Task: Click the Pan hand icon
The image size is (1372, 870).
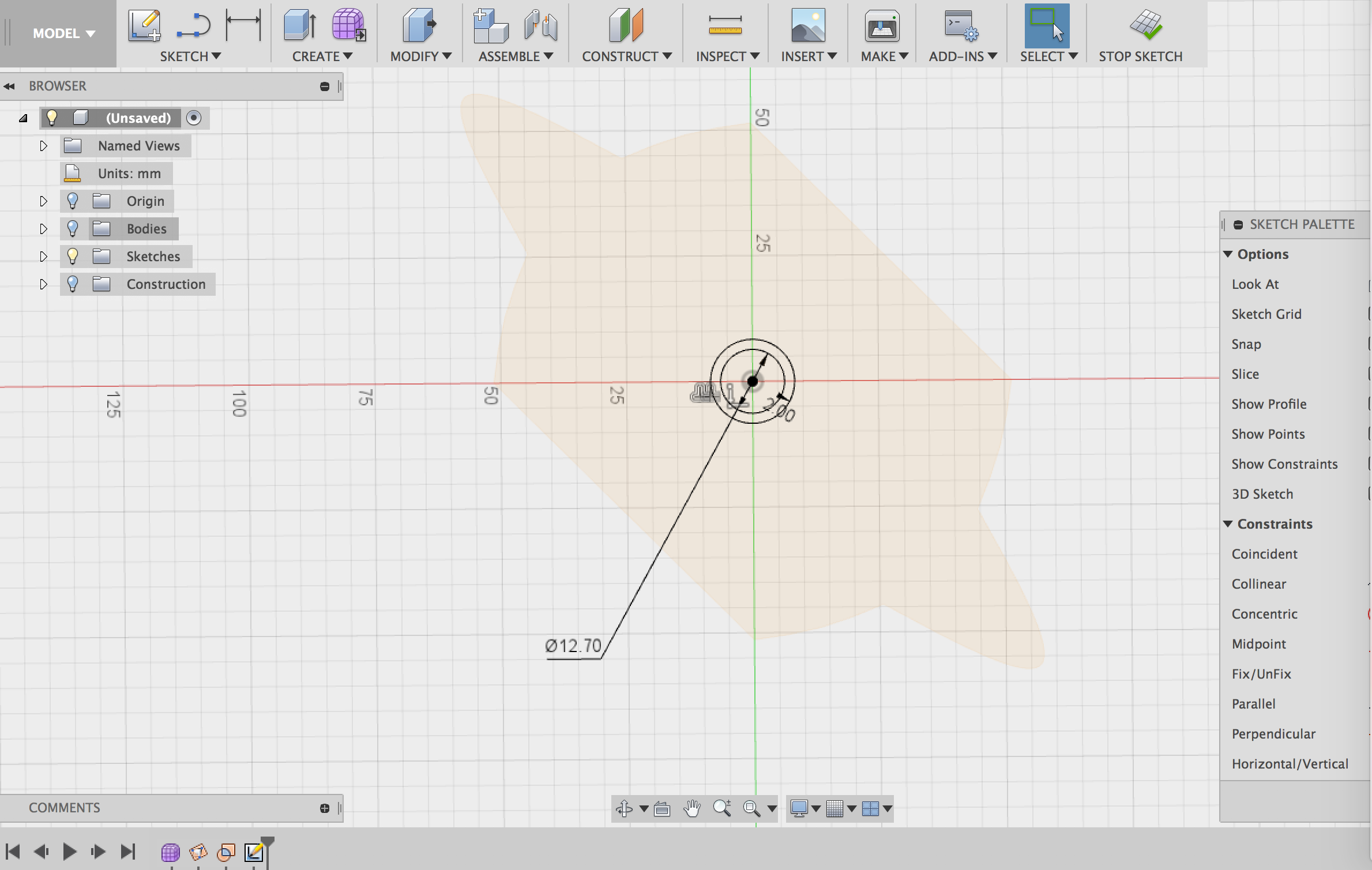Action: point(691,808)
